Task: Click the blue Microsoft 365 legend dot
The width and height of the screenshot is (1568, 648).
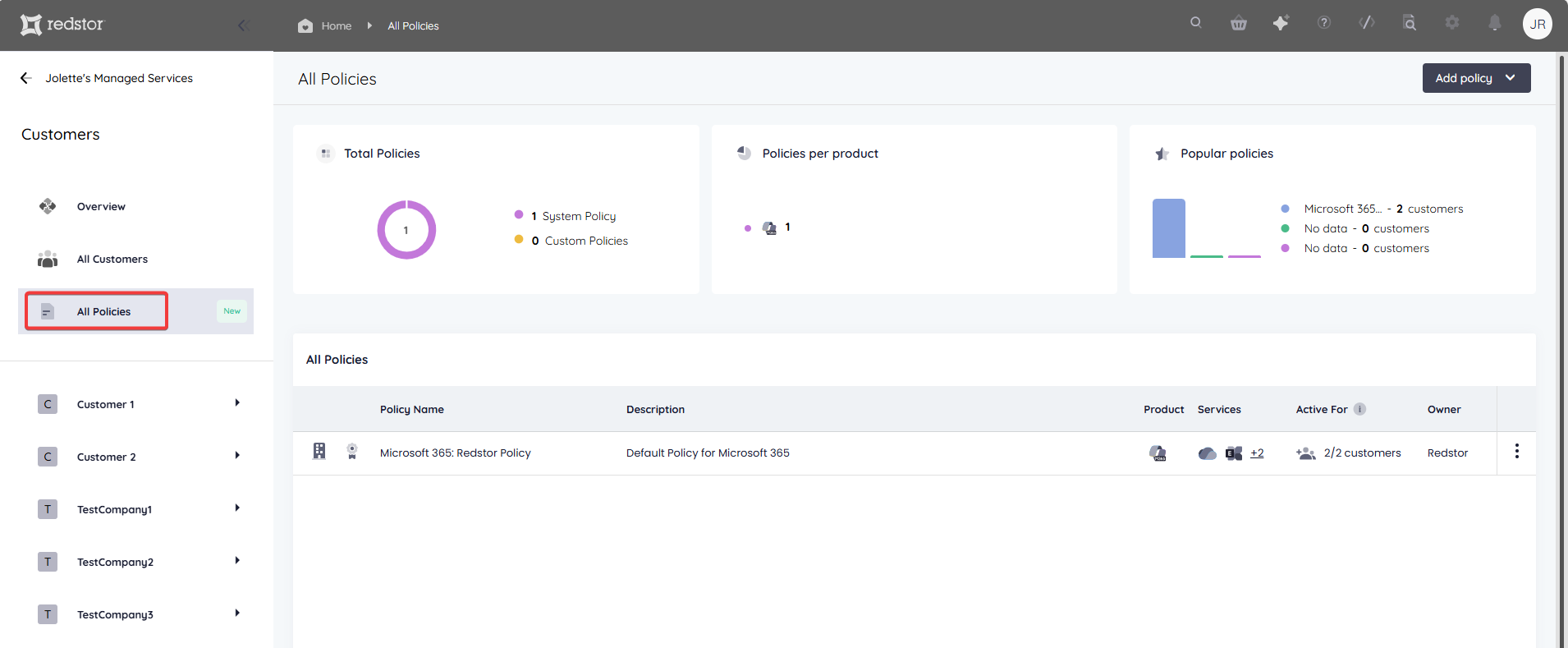Action: pyautogui.click(x=1286, y=209)
